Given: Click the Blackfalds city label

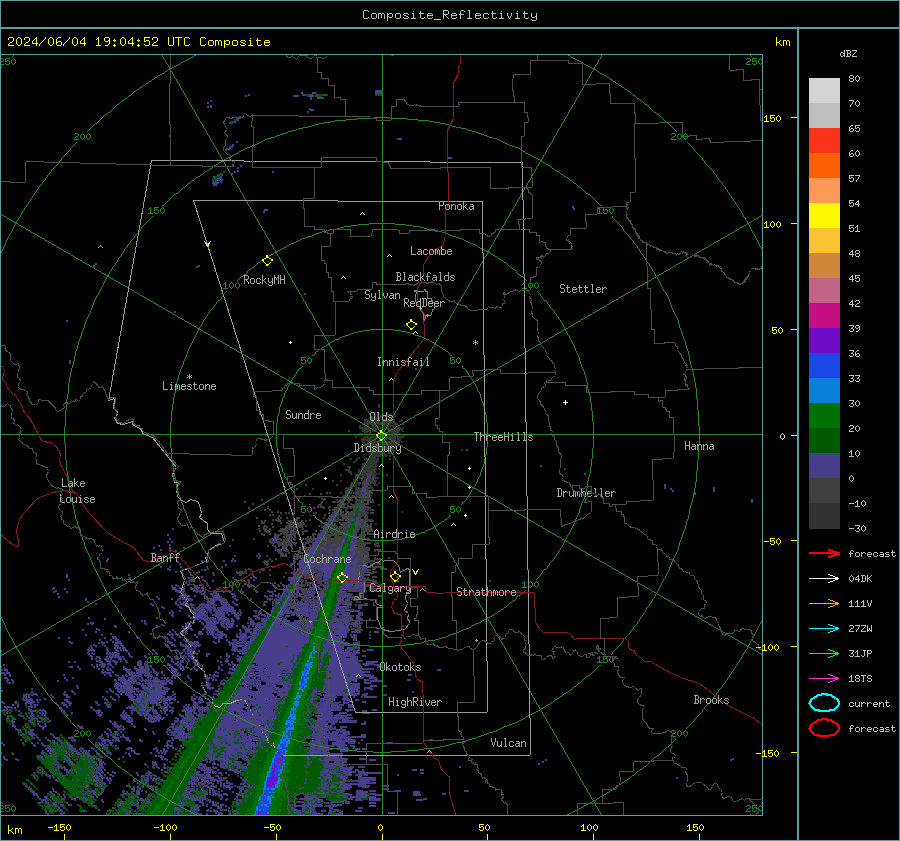Looking at the screenshot, I should tap(425, 277).
